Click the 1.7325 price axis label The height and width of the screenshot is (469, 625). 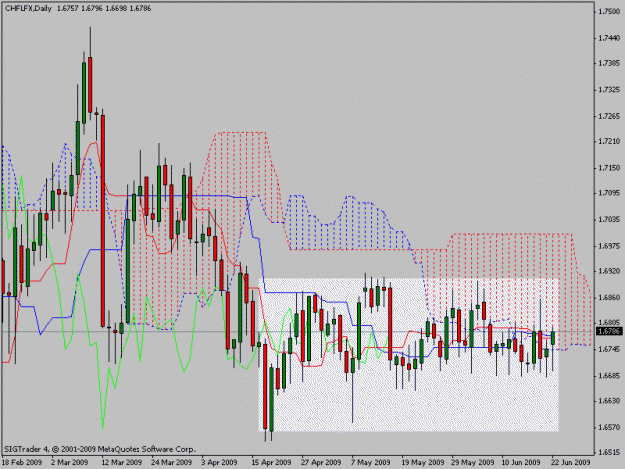609,90
